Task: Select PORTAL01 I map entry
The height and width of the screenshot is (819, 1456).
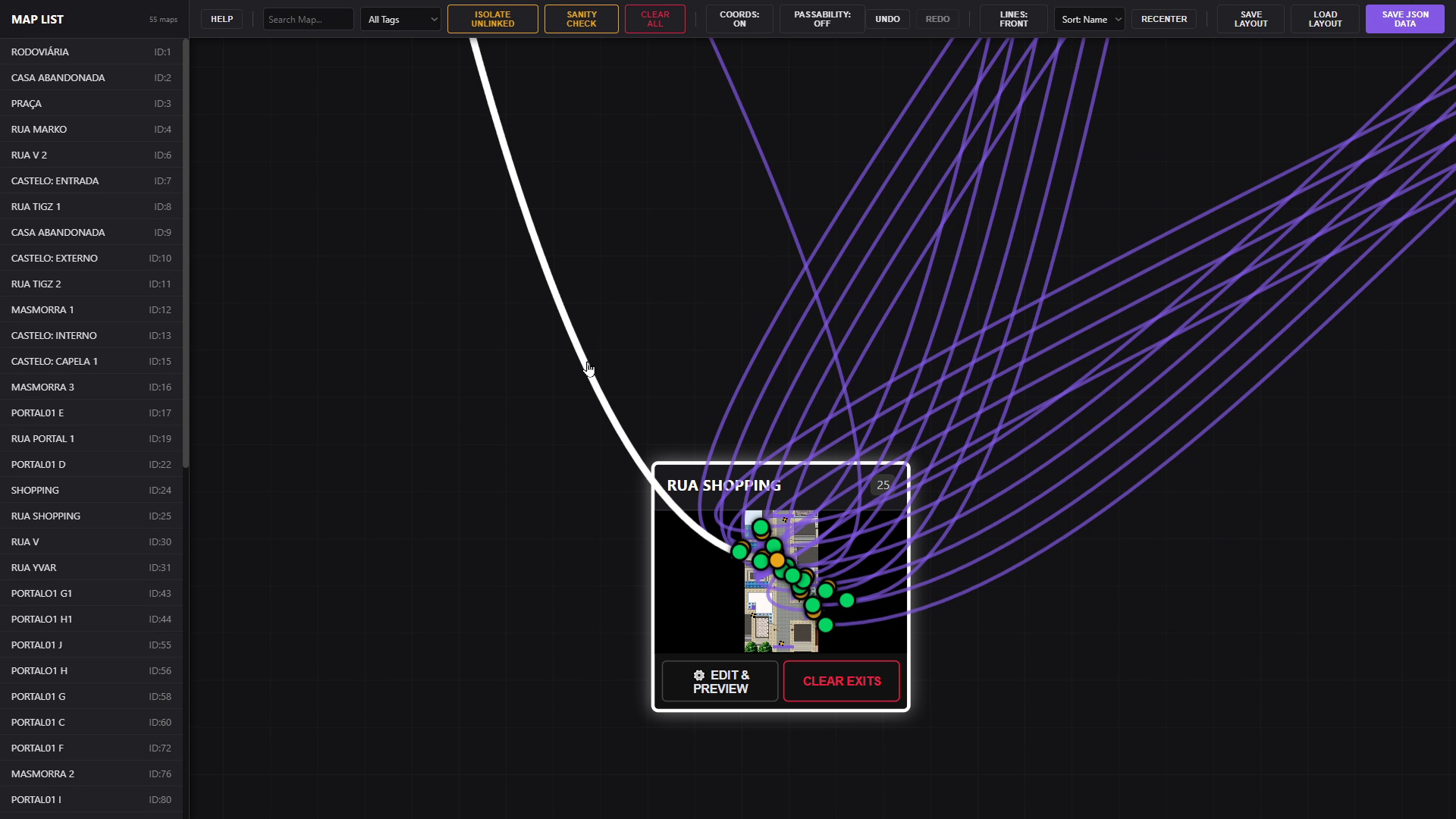Action: tap(91, 799)
